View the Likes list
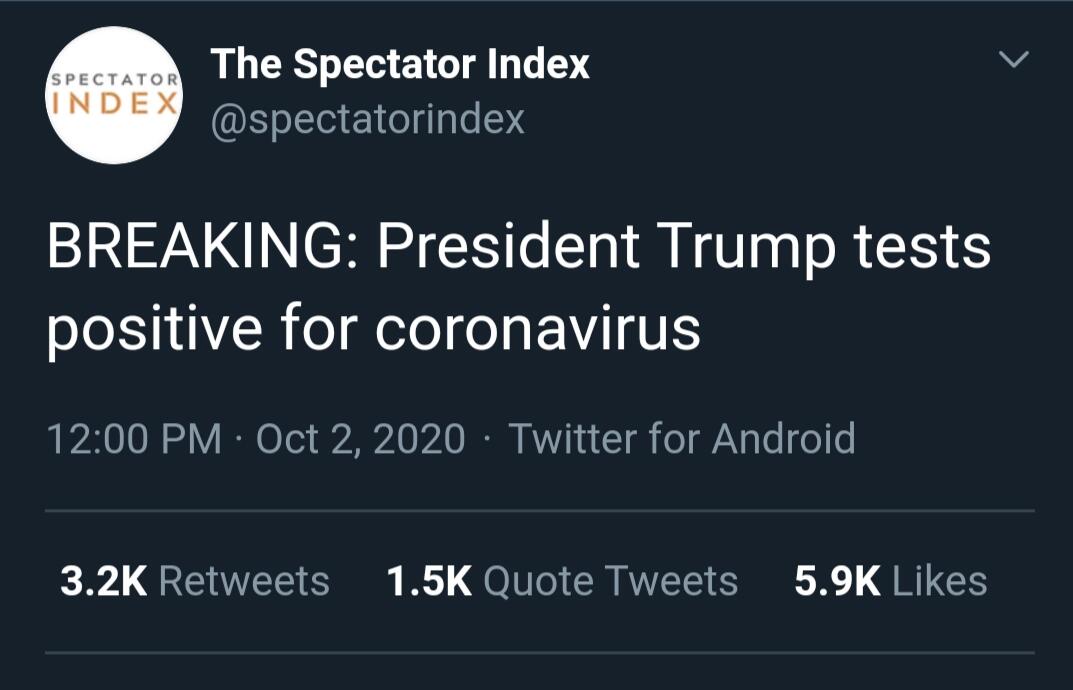This screenshot has height=690, width=1073. (939, 581)
